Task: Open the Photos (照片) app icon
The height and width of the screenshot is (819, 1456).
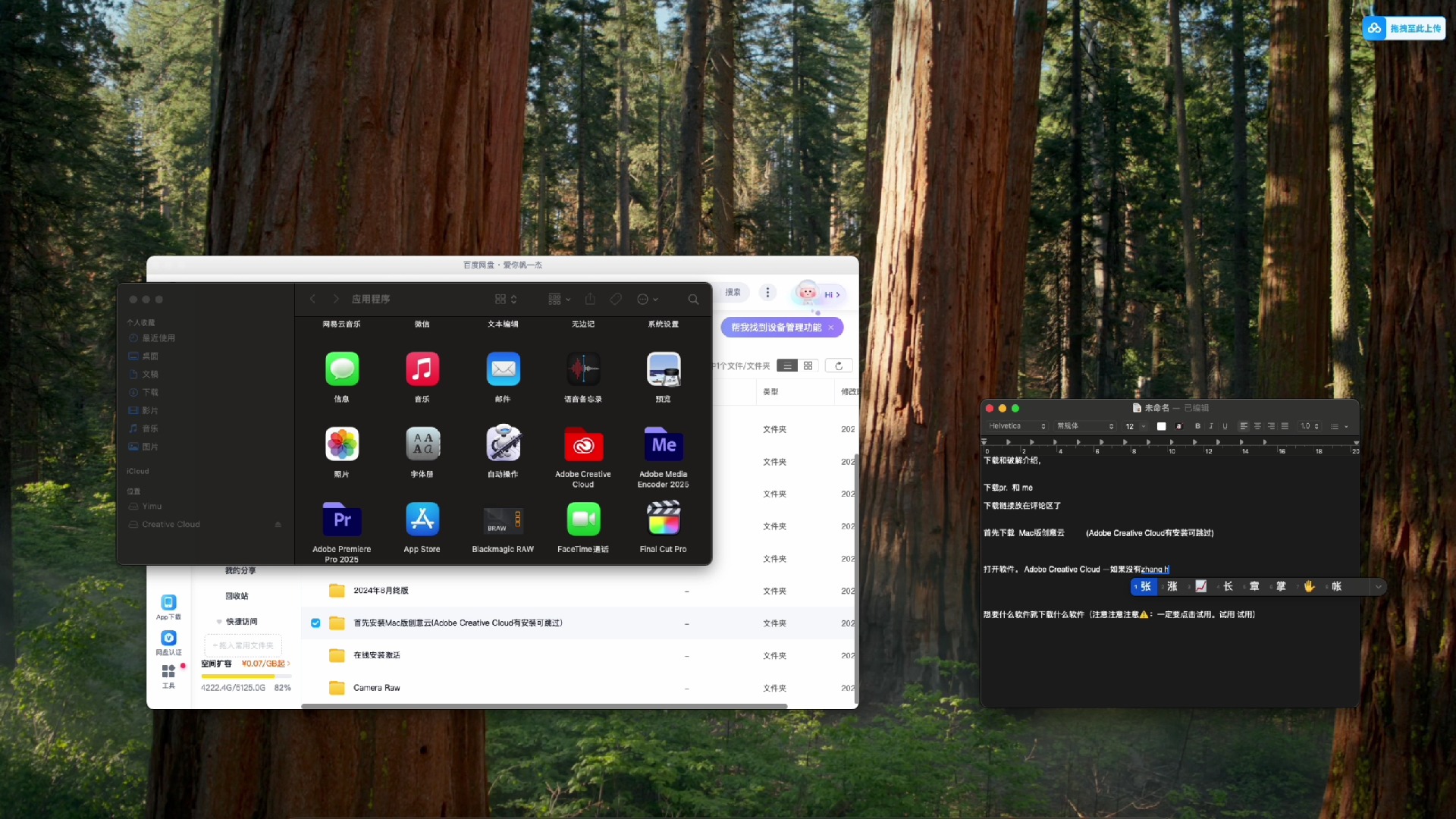Action: 342,444
